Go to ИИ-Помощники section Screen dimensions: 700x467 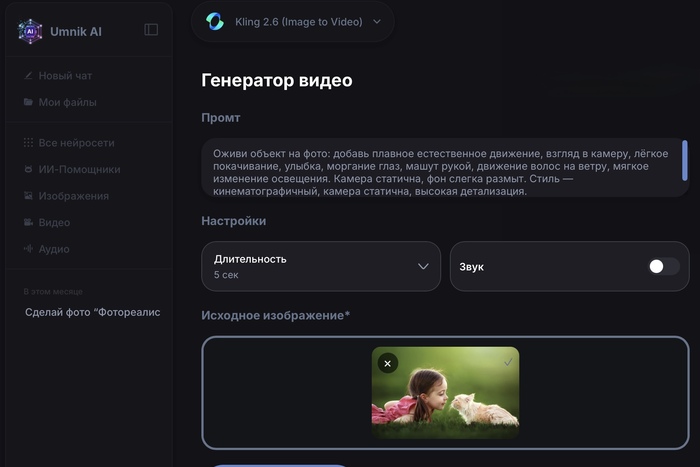tap(79, 170)
